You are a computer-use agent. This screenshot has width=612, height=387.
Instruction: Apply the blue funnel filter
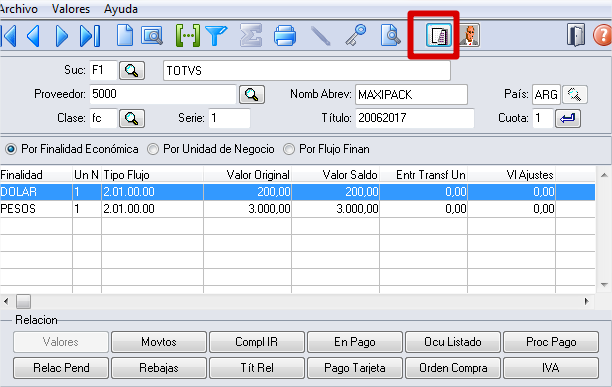click(x=216, y=36)
